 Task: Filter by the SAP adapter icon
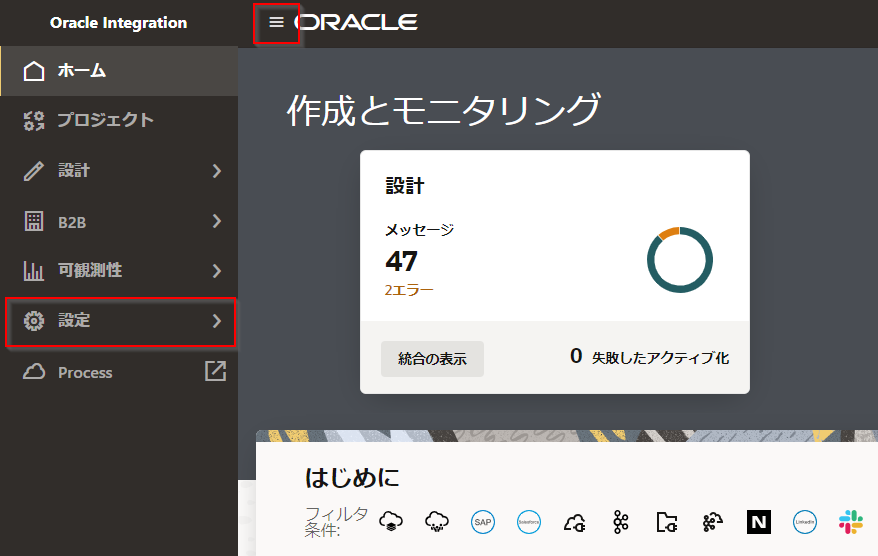pos(483,521)
